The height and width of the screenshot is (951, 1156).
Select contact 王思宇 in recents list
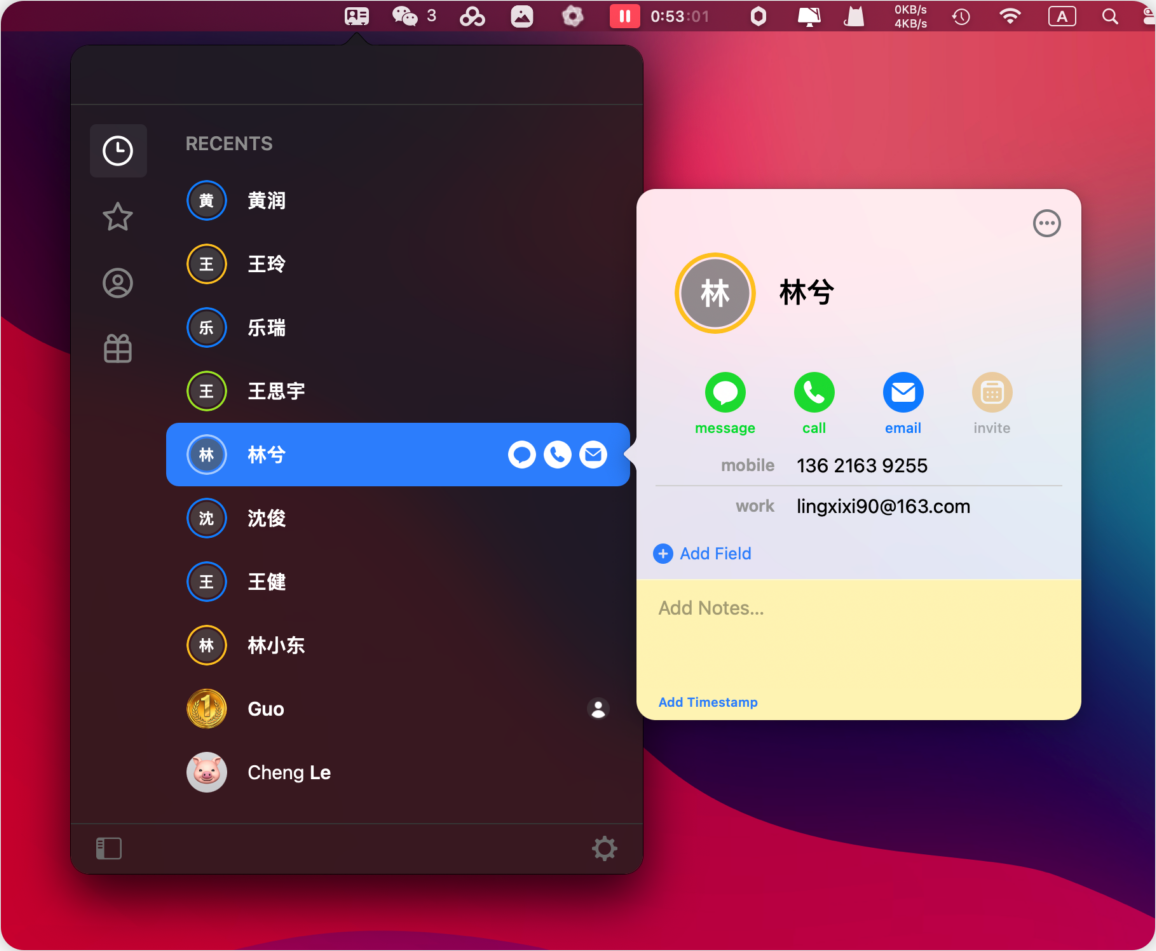(x=277, y=391)
